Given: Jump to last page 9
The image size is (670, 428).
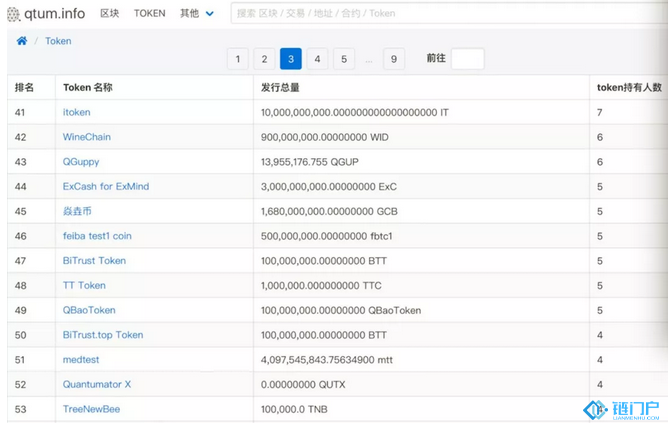Looking at the screenshot, I should tap(394, 59).
